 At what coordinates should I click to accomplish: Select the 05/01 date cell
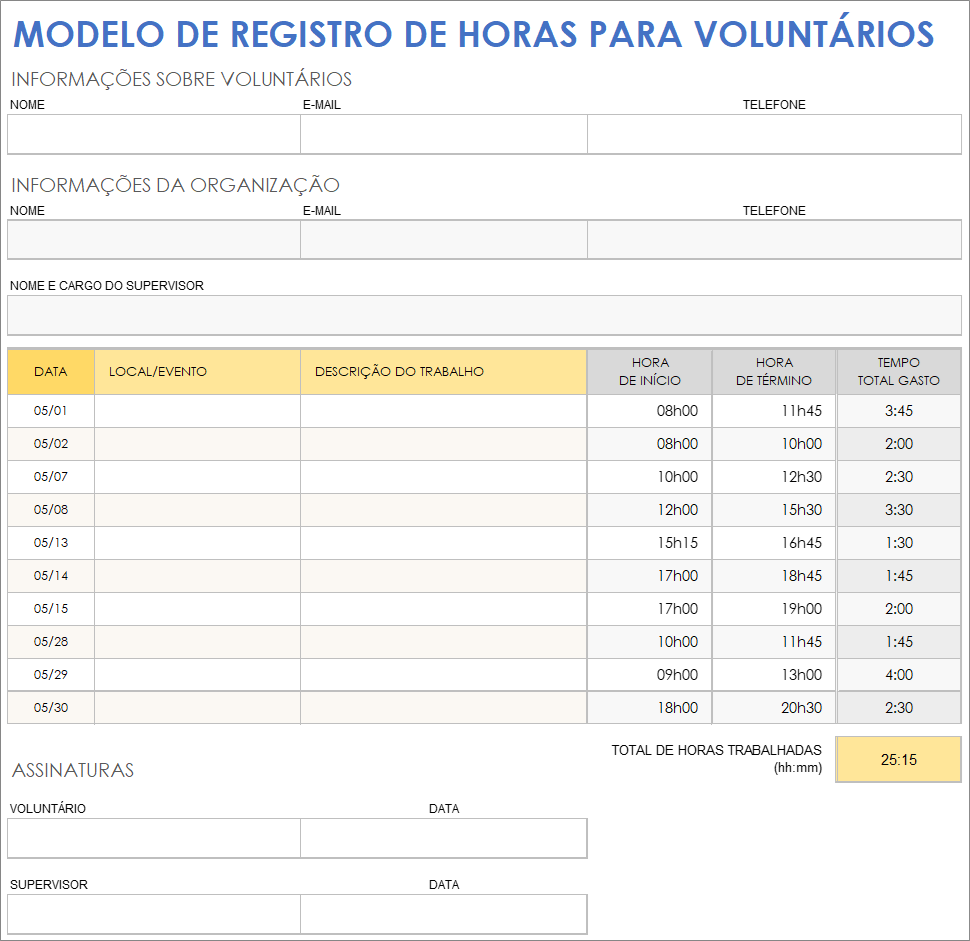(50, 410)
